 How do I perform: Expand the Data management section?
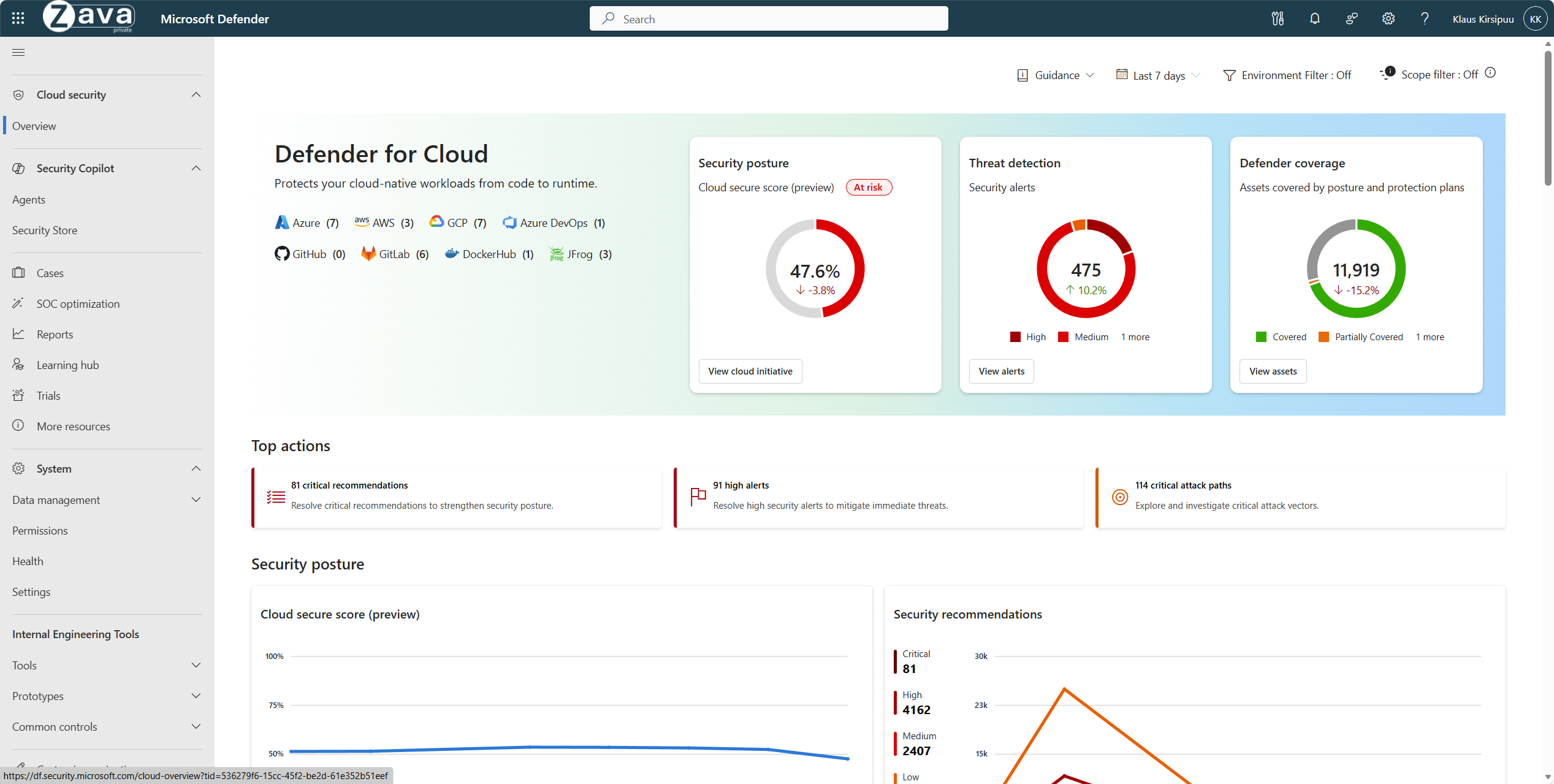[x=107, y=500]
